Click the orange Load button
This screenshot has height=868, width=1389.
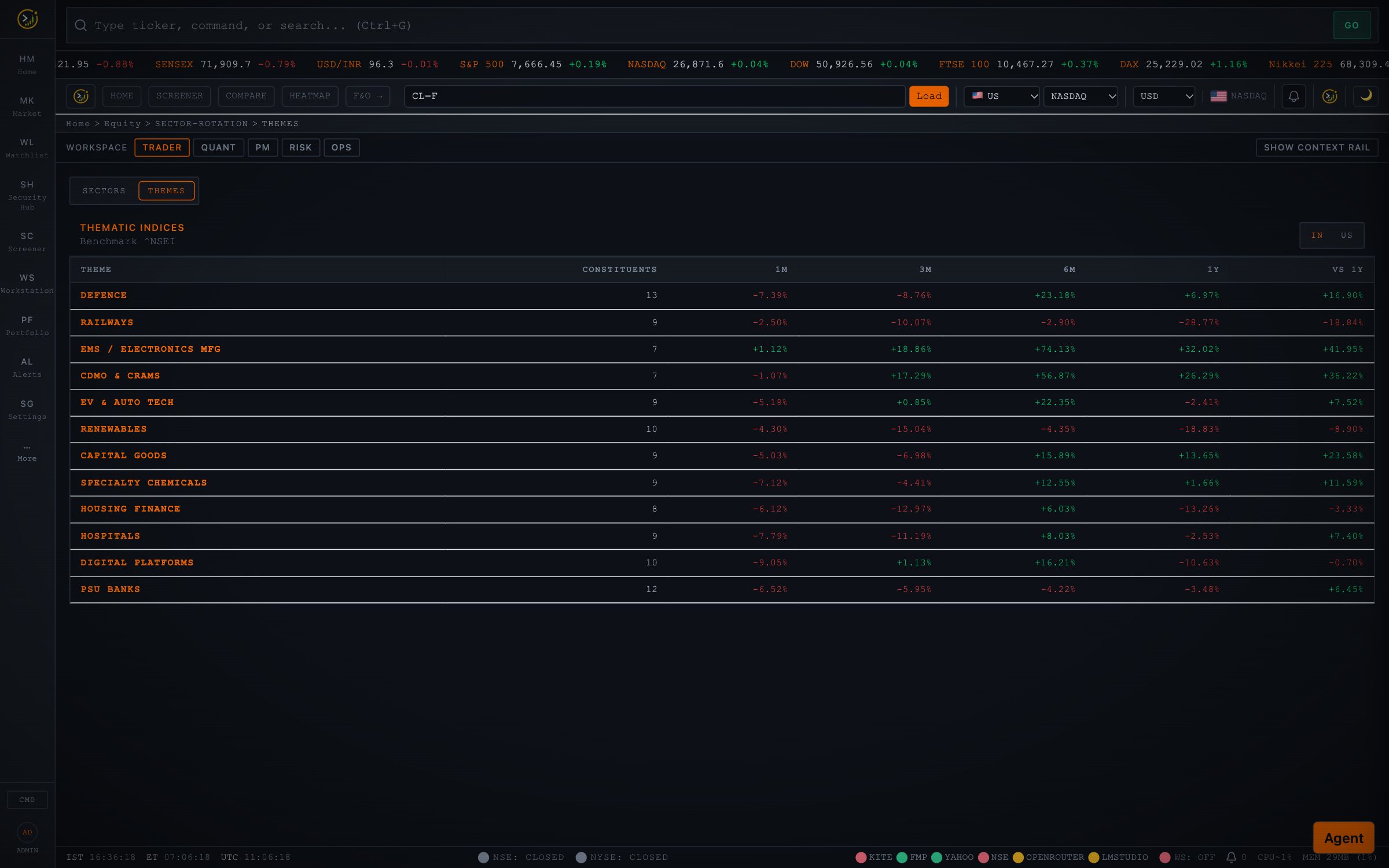(929, 96)
